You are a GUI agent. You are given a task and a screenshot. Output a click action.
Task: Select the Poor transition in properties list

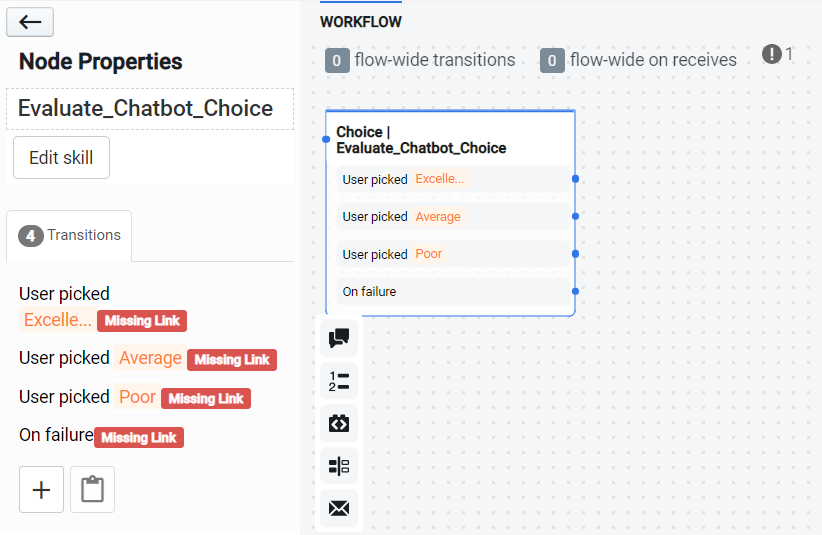pyautogui.click(x=137, y=397)
